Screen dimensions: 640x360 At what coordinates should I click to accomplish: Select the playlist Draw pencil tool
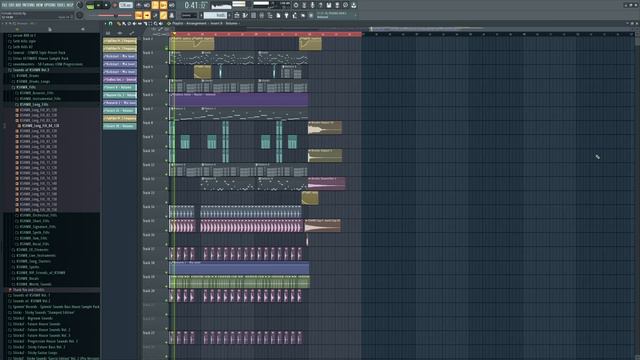pyautogui.click(x=119, y=24)
